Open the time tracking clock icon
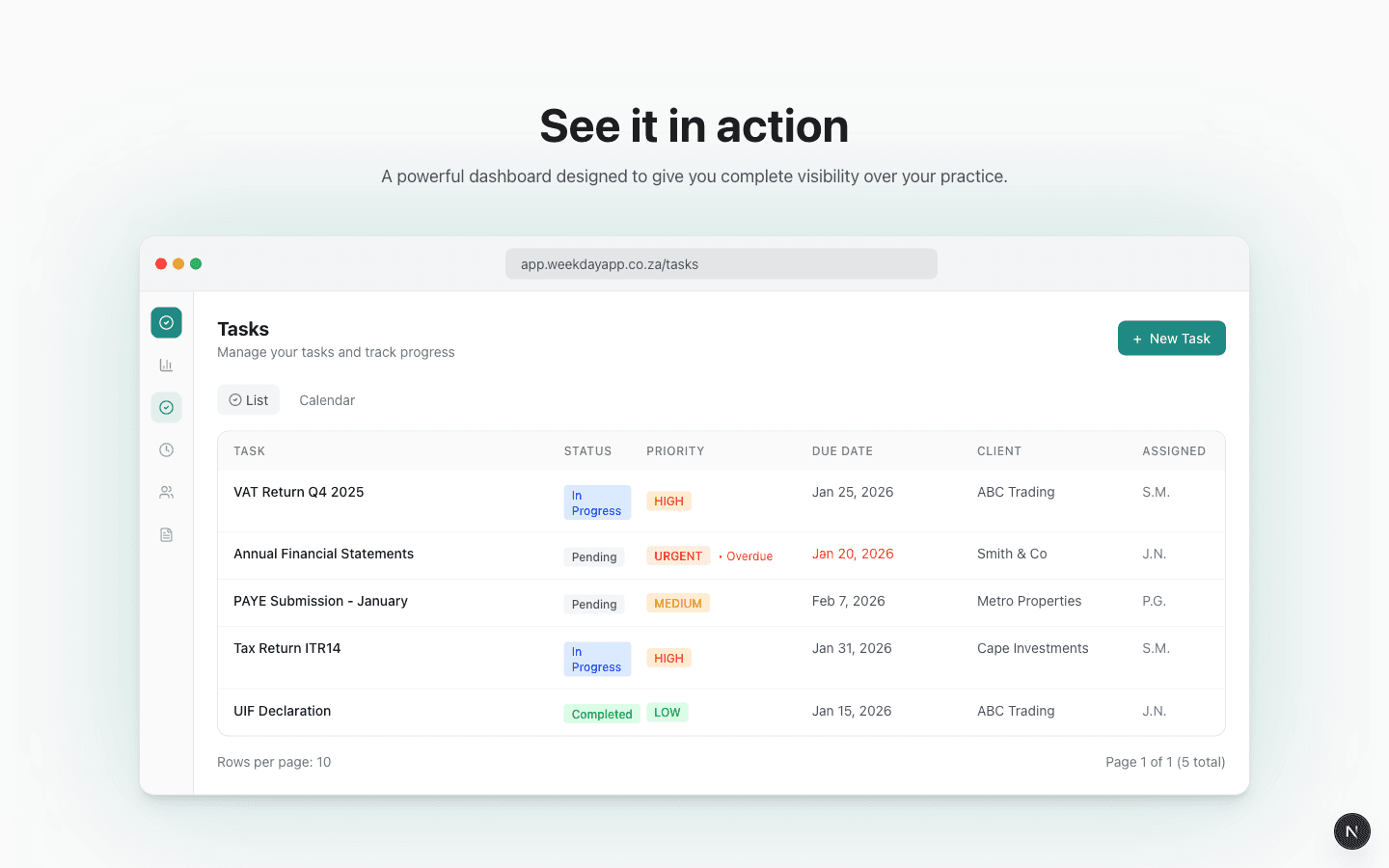This screenshot has height=868, width=1389. [x=166, y=449]
